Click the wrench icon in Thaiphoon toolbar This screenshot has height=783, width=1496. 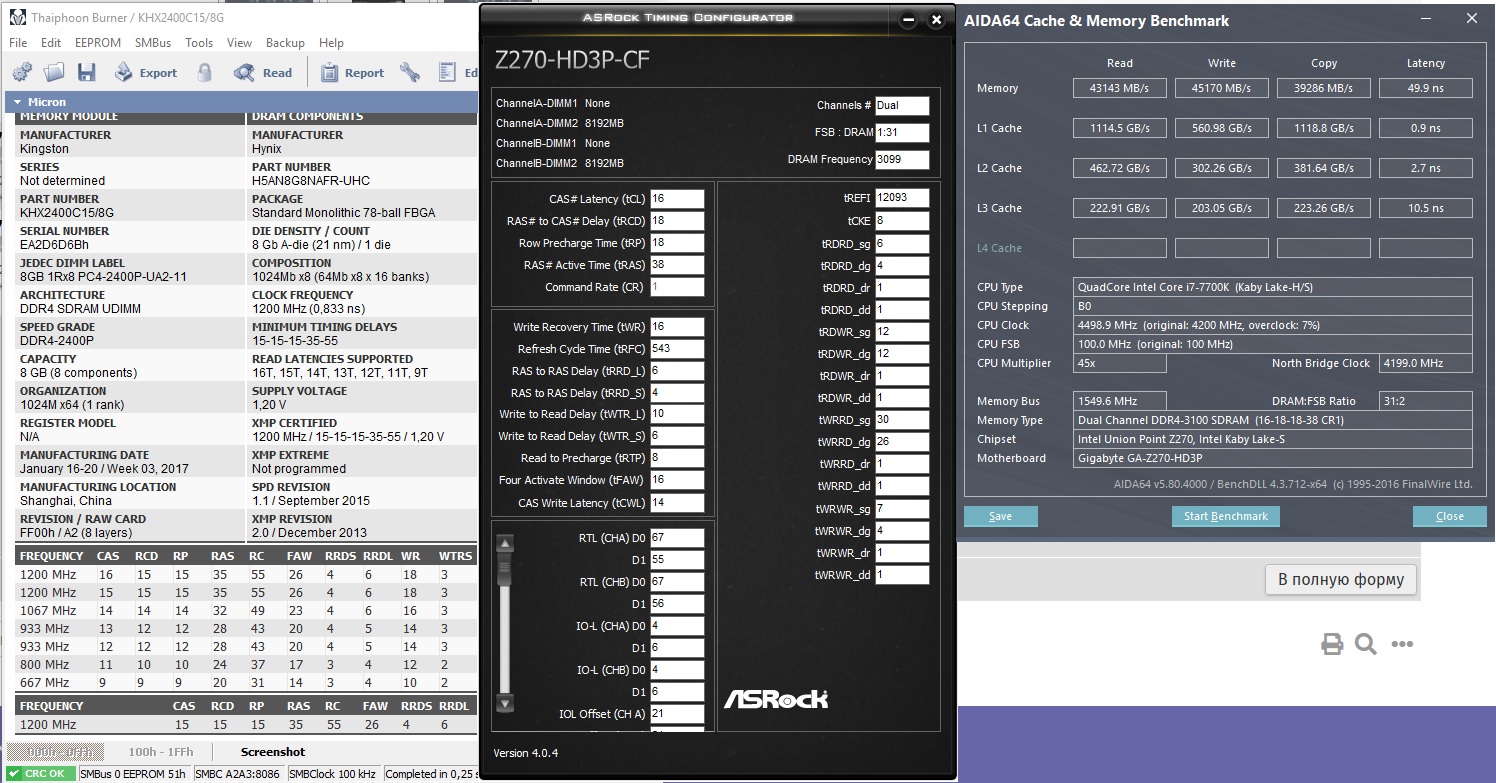point(410,72)
